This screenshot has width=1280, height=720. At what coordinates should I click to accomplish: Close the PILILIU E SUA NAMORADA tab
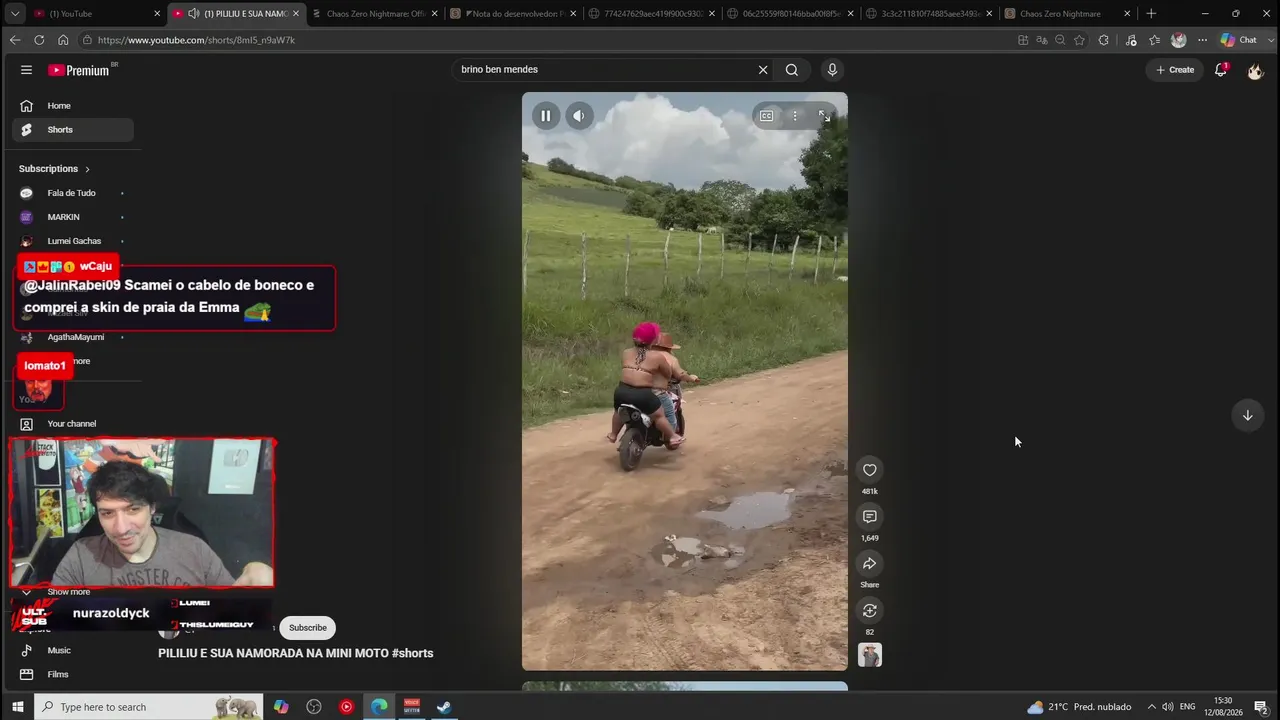point(296,14)
